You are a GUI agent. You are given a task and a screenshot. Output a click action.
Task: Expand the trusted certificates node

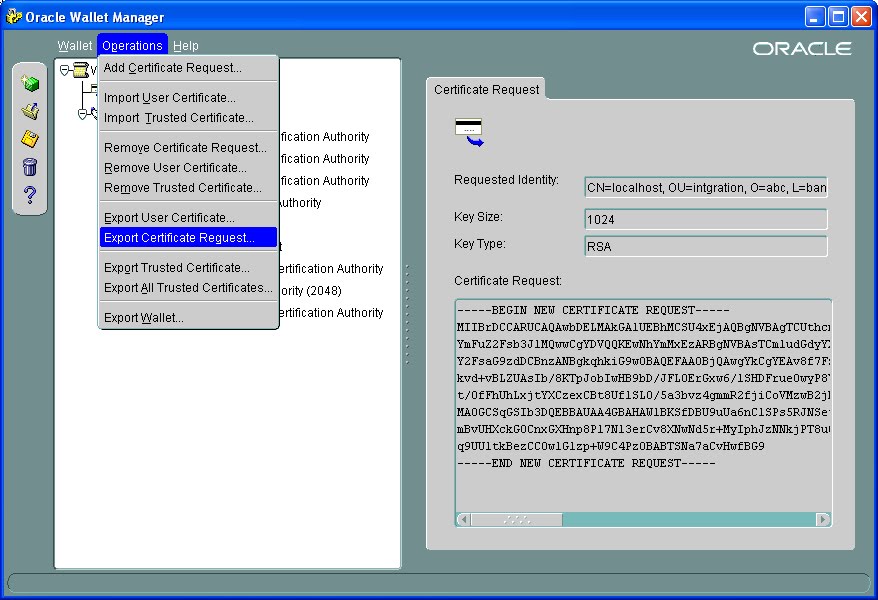click(84, 113)
